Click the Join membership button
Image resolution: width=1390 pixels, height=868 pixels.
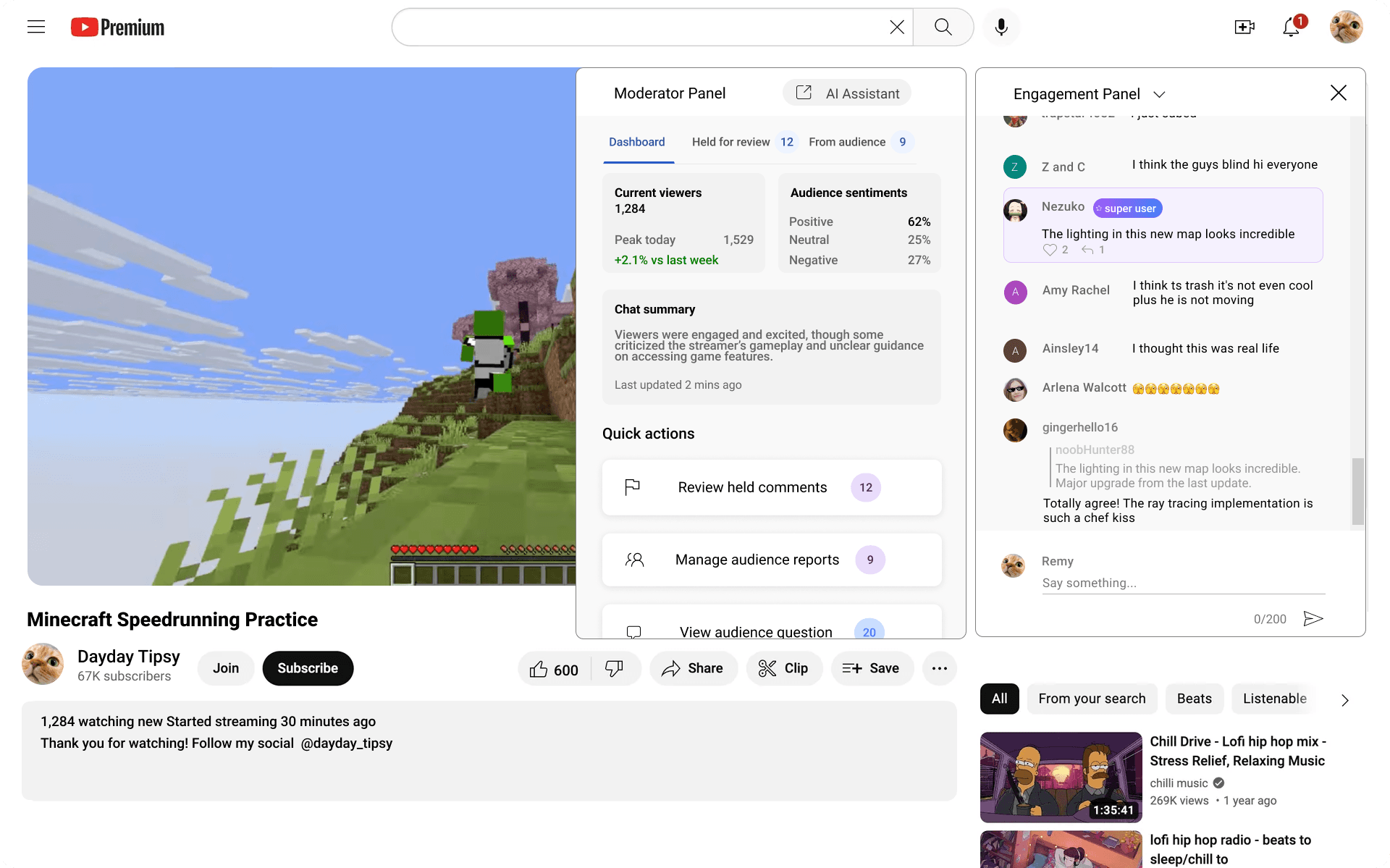226,668
